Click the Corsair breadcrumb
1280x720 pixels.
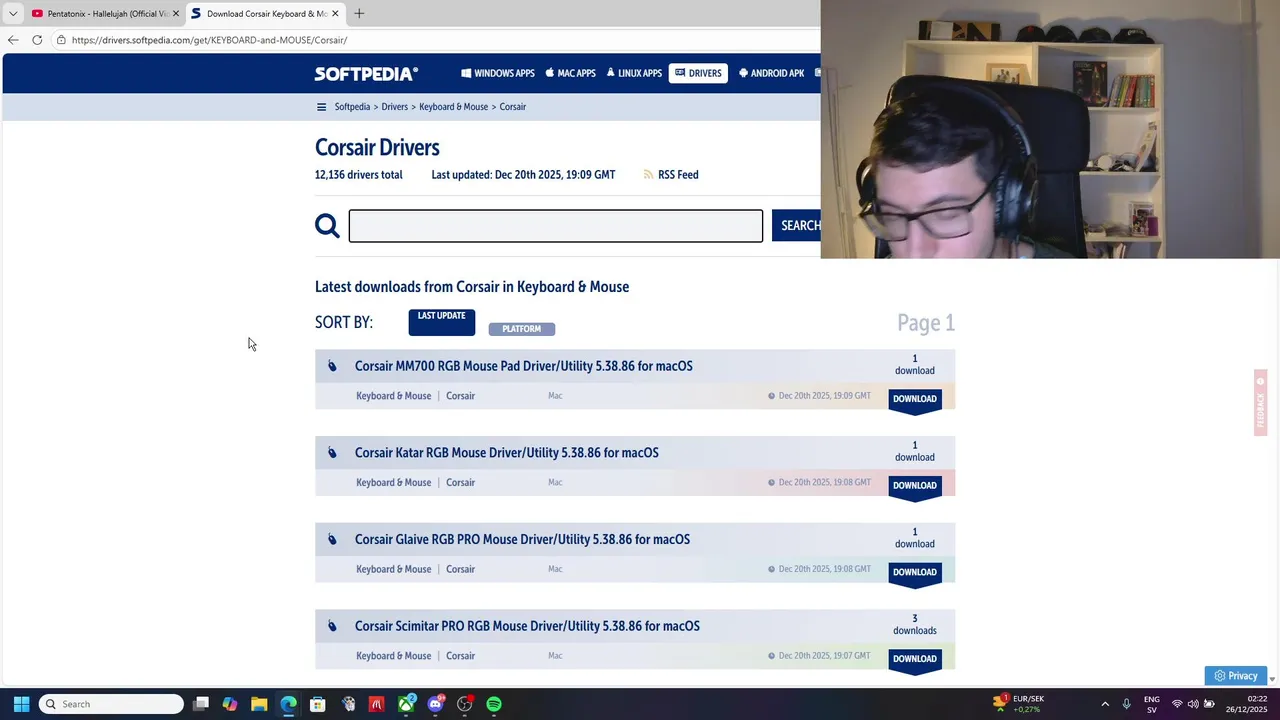point(513,107)
